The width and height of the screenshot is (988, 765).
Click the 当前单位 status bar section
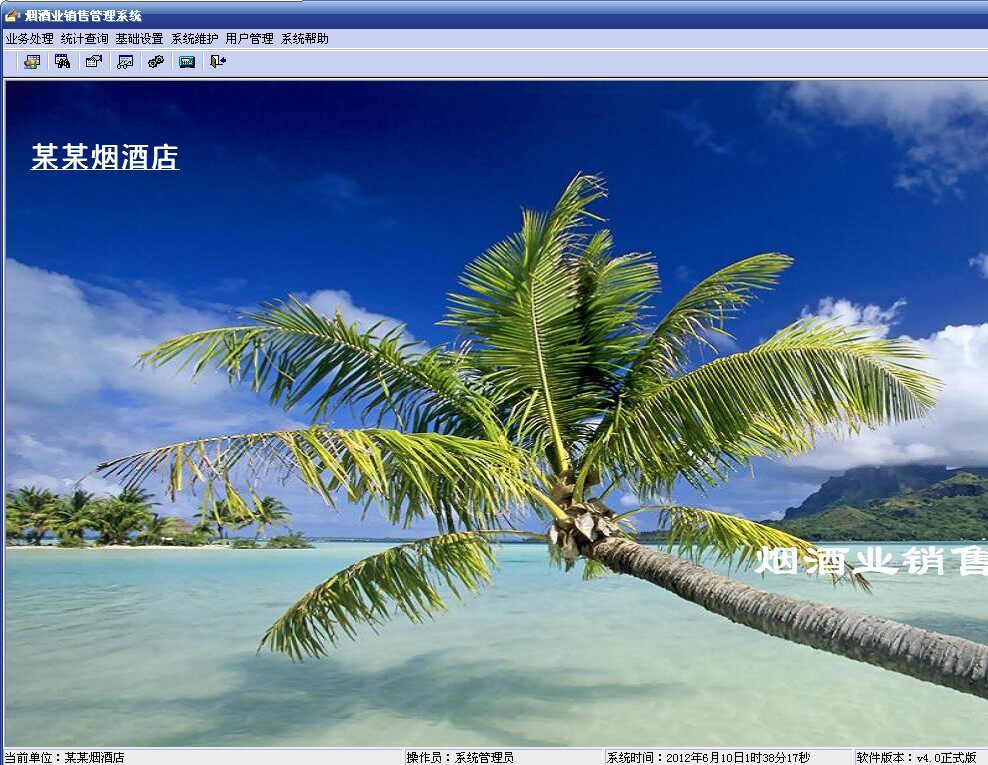(65, 755)
